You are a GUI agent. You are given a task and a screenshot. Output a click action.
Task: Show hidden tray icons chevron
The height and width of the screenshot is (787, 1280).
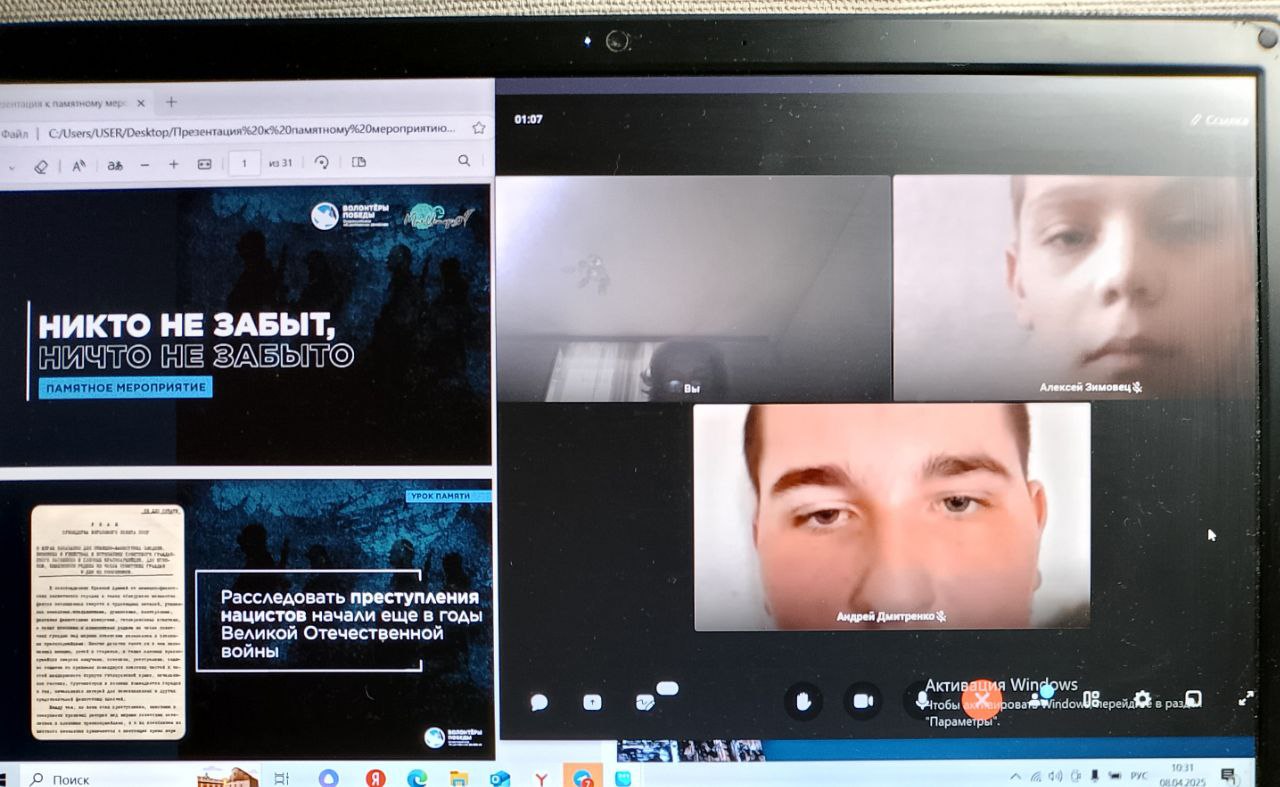1016,776
